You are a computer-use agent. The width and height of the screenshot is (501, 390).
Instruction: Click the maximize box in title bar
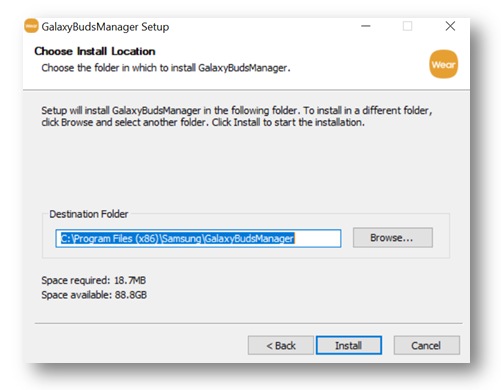[407, 26]
